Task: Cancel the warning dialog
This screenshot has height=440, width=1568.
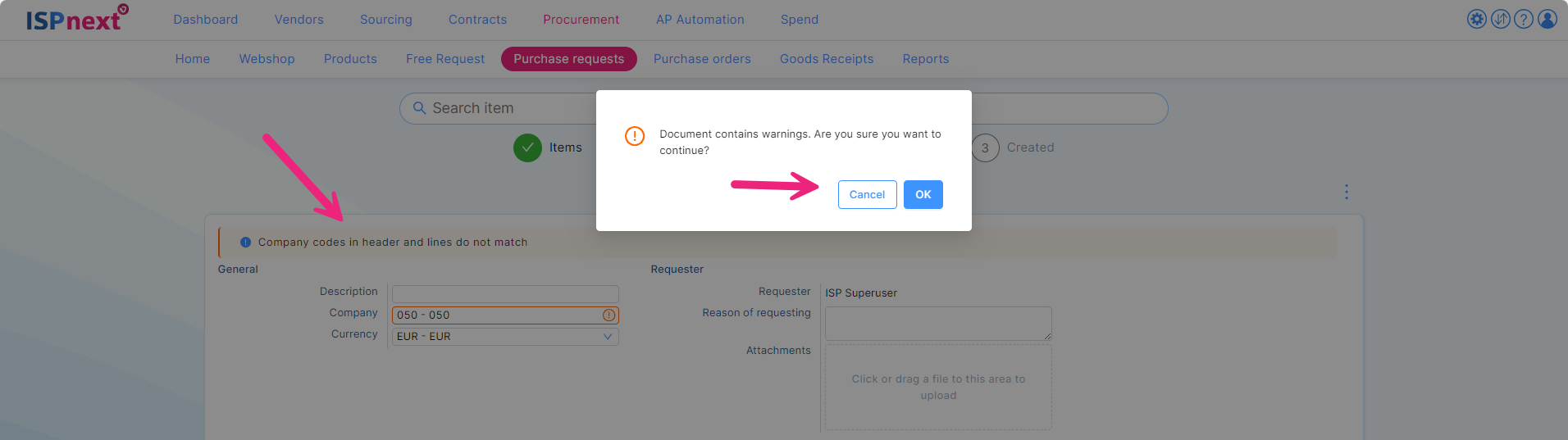Action: (x=867, y=194)
